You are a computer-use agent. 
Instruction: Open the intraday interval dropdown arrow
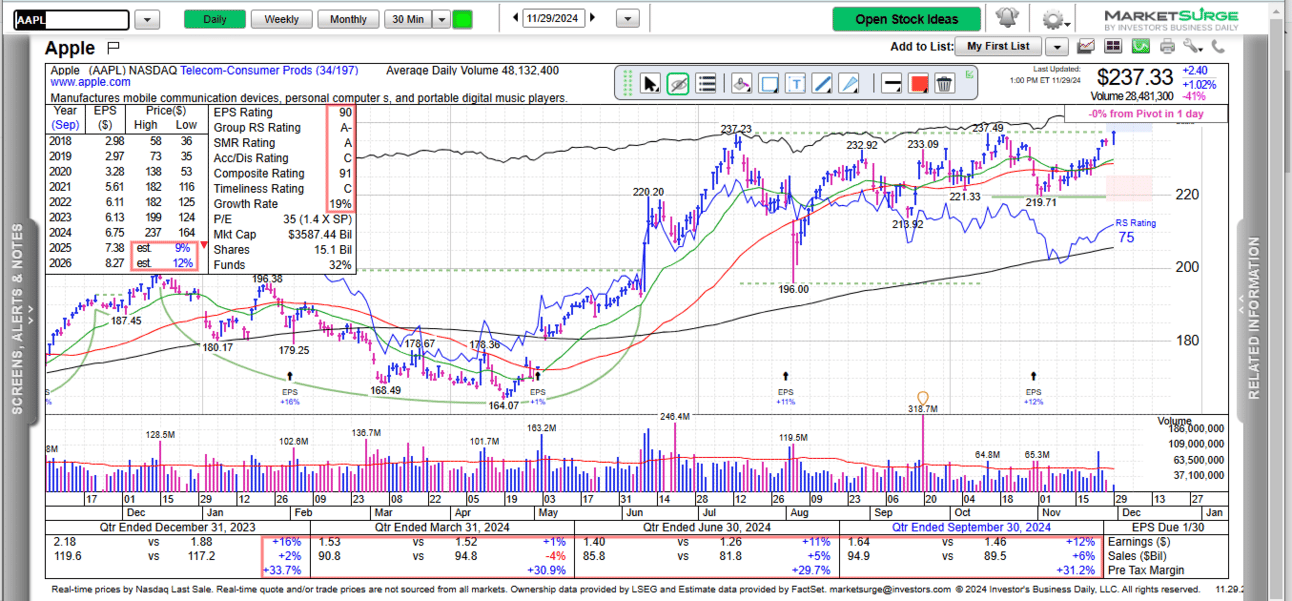click(x=440, y=19)
